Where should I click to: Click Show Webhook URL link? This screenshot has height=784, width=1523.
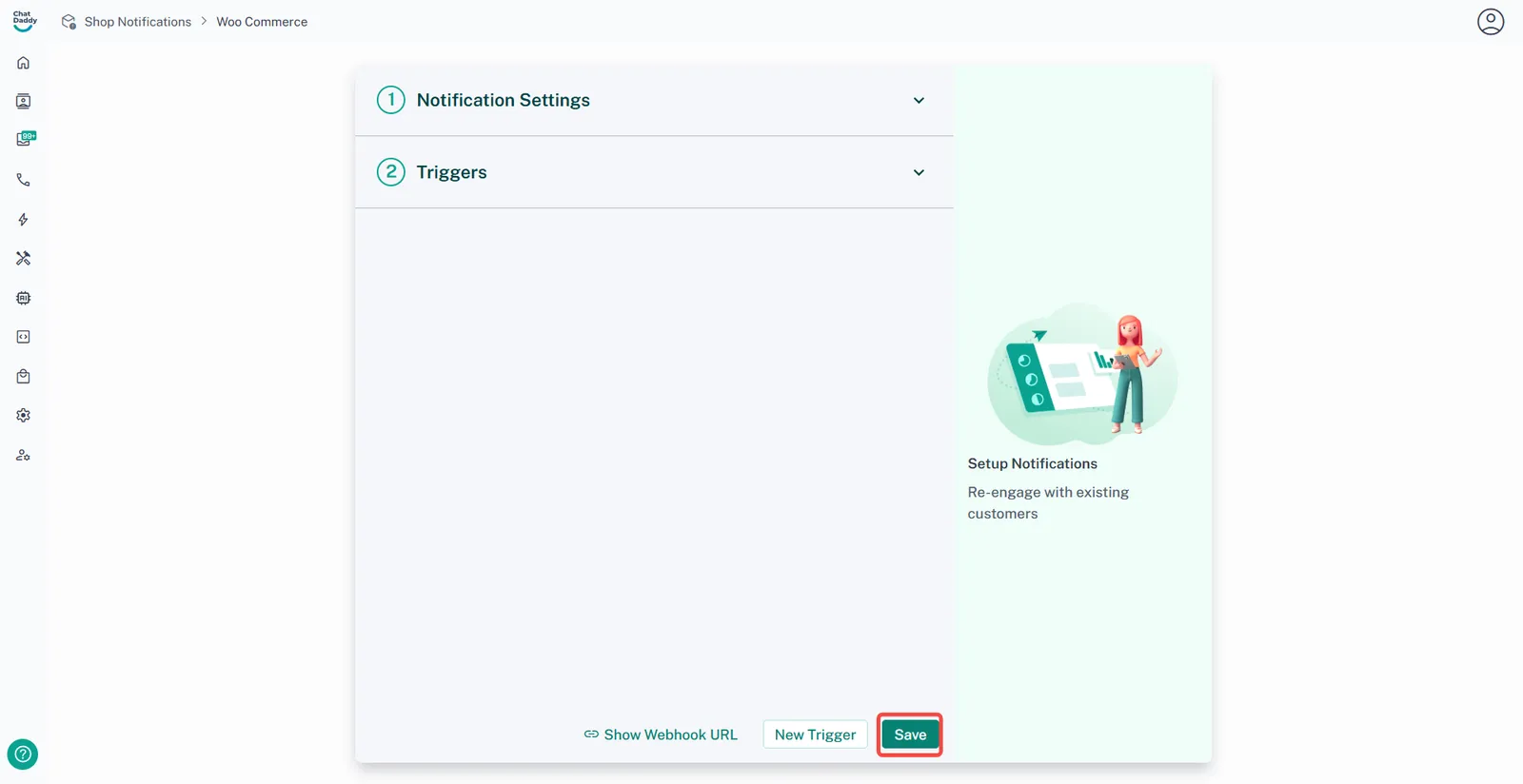[661, 735]
